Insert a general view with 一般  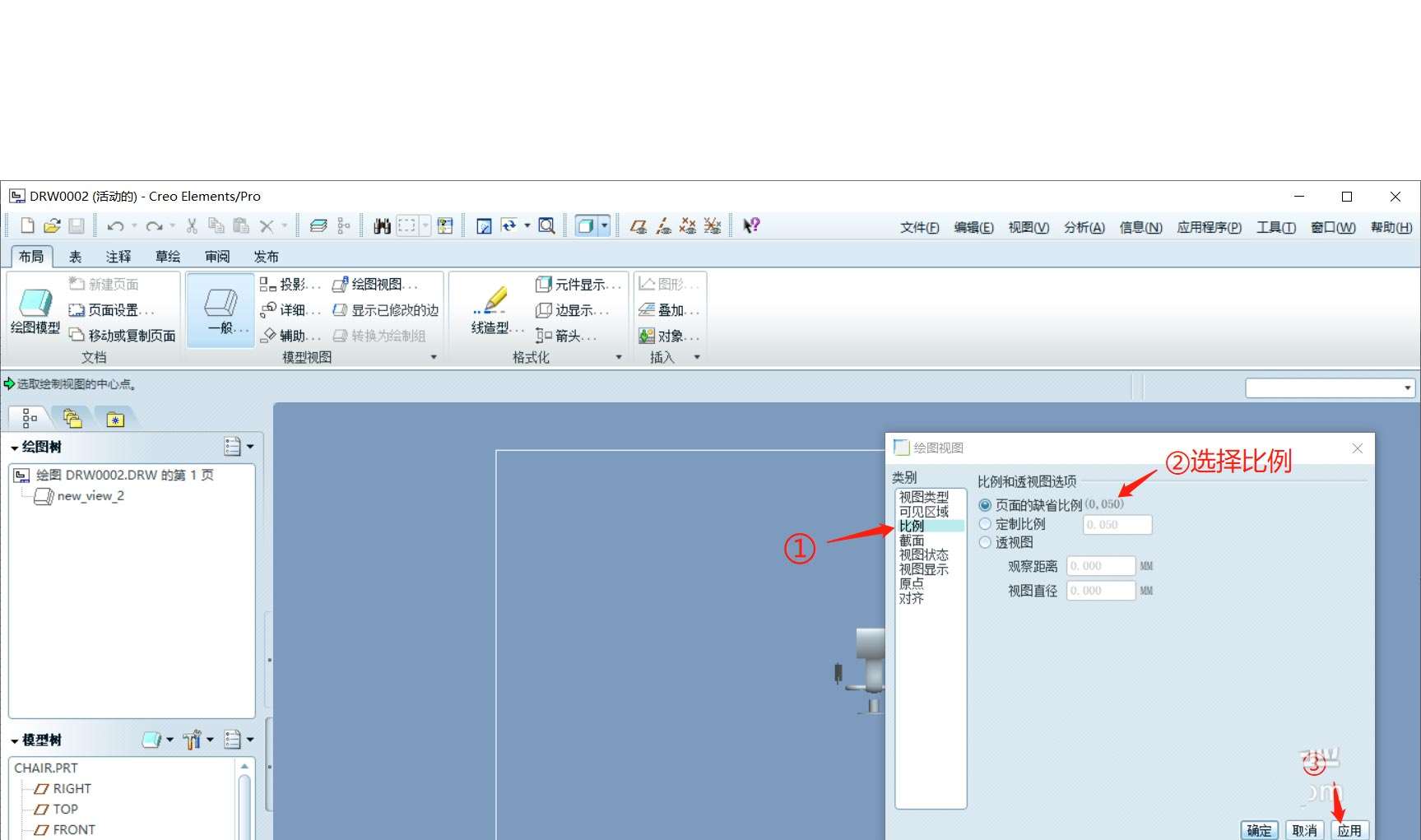pyautogui.click(x=221, y=310)
